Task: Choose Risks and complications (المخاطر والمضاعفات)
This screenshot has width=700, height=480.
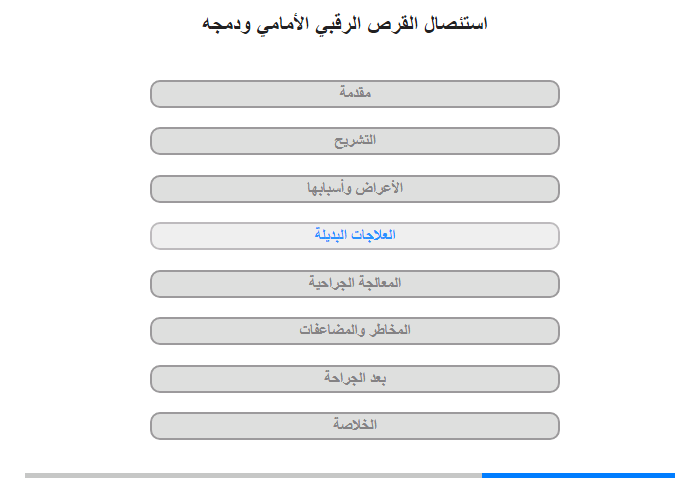Action: tap(355, 331)
